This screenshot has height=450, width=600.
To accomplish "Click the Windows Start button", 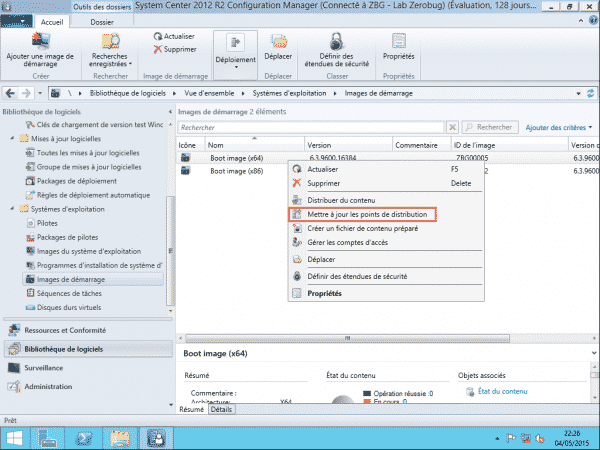I will (x=15, y=439).
